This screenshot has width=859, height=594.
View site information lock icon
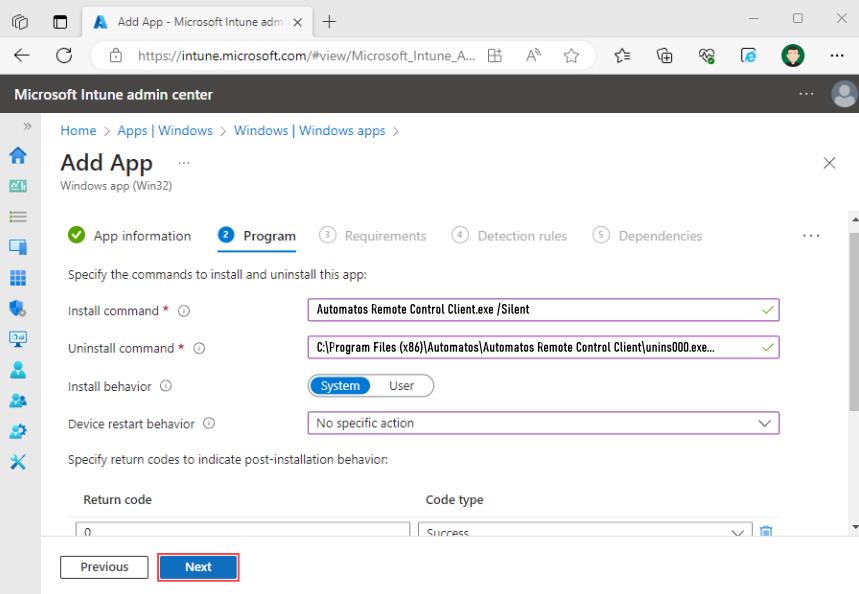click(116, 55)
